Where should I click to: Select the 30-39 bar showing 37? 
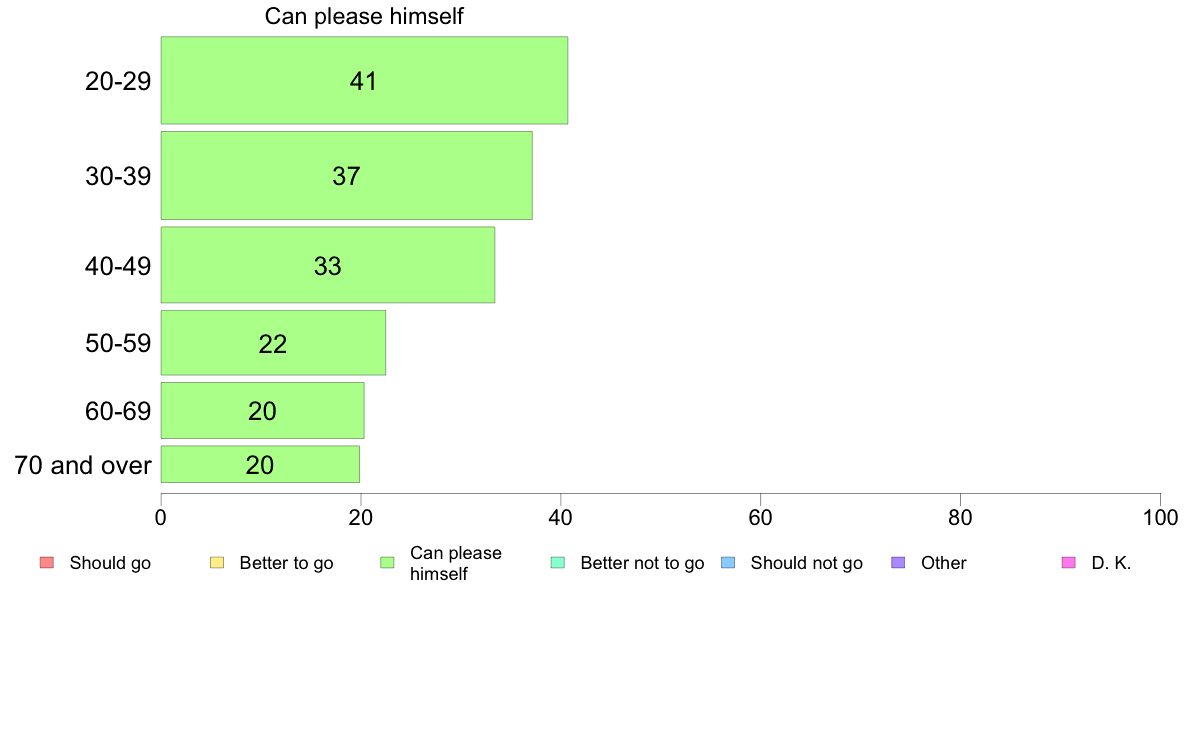346,176
